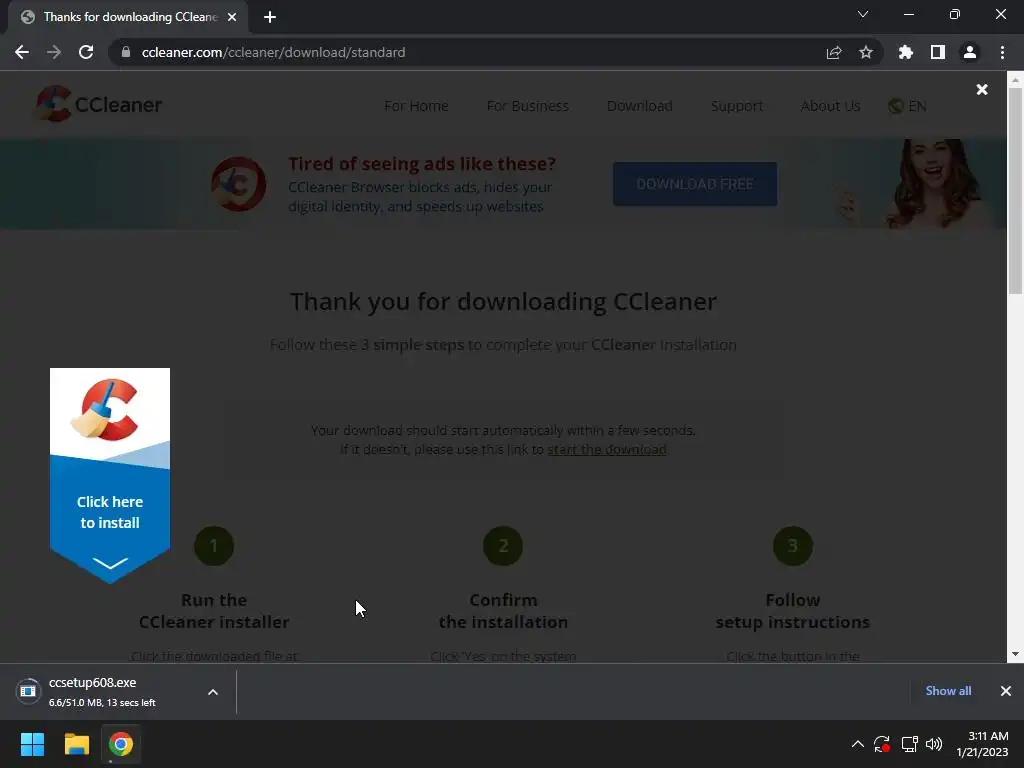Click the Chrome taskbar icon

(121, 744)
